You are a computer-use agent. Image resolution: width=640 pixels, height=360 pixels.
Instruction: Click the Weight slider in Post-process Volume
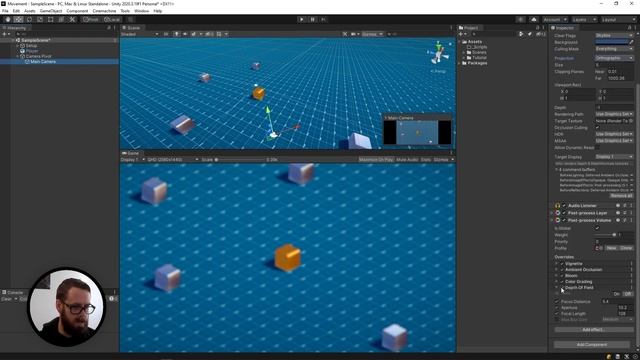click(606, 235)
